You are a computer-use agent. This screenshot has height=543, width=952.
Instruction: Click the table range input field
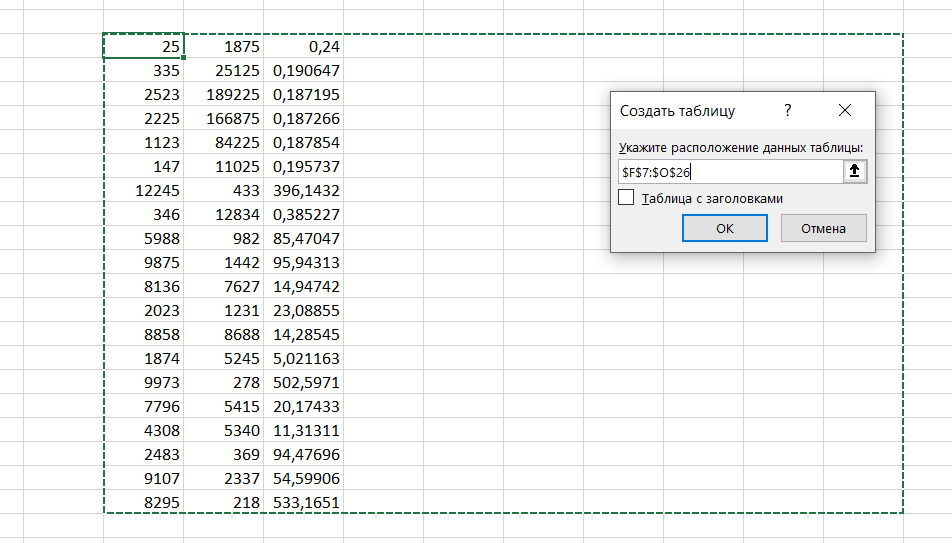[728, 172]
